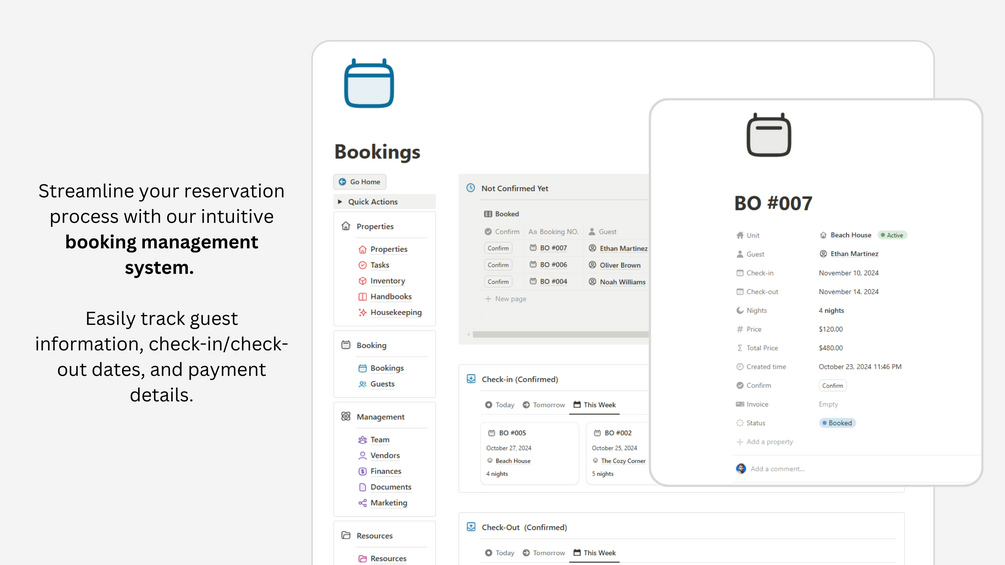Click the Inventory box icon
The image size is (1005, 565).
pos(362,281)
